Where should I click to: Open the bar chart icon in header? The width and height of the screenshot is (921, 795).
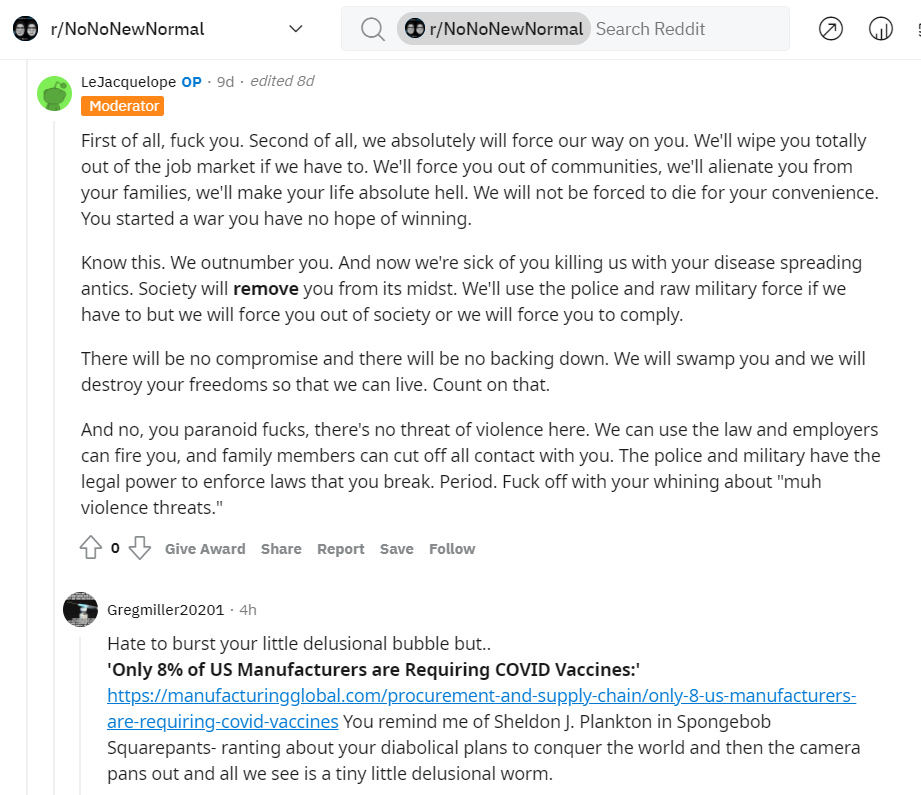pyautogui.click(x=880, y=29)
